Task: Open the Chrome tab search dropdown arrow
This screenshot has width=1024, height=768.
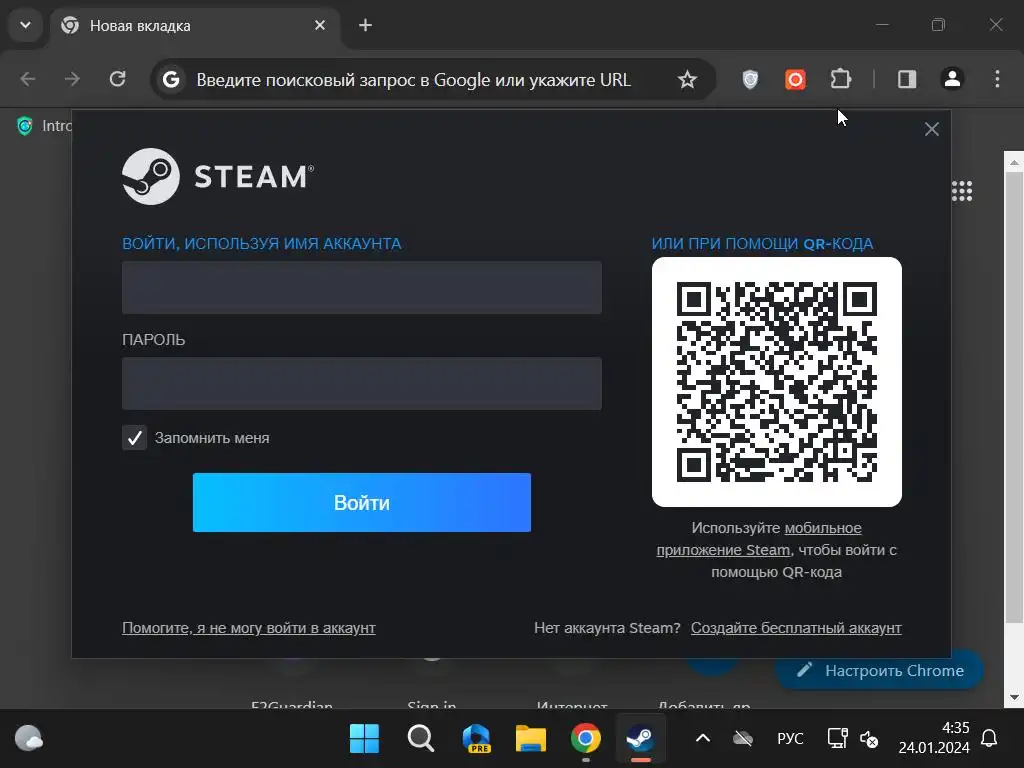Action: click(25, 25)
